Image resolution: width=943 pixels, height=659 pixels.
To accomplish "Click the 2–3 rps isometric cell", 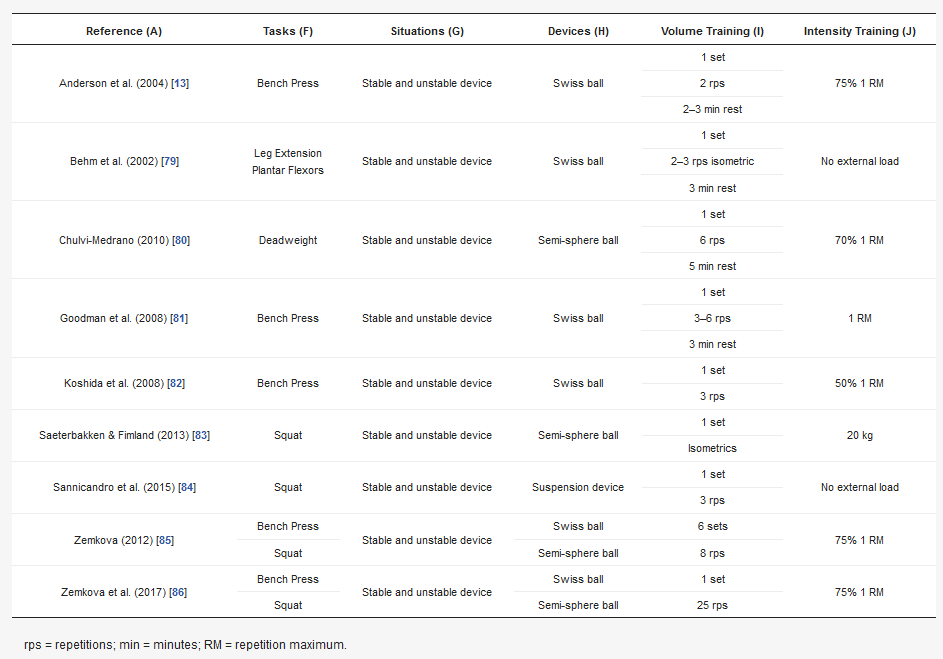I will pyautogui.click(x=712, y=162).
